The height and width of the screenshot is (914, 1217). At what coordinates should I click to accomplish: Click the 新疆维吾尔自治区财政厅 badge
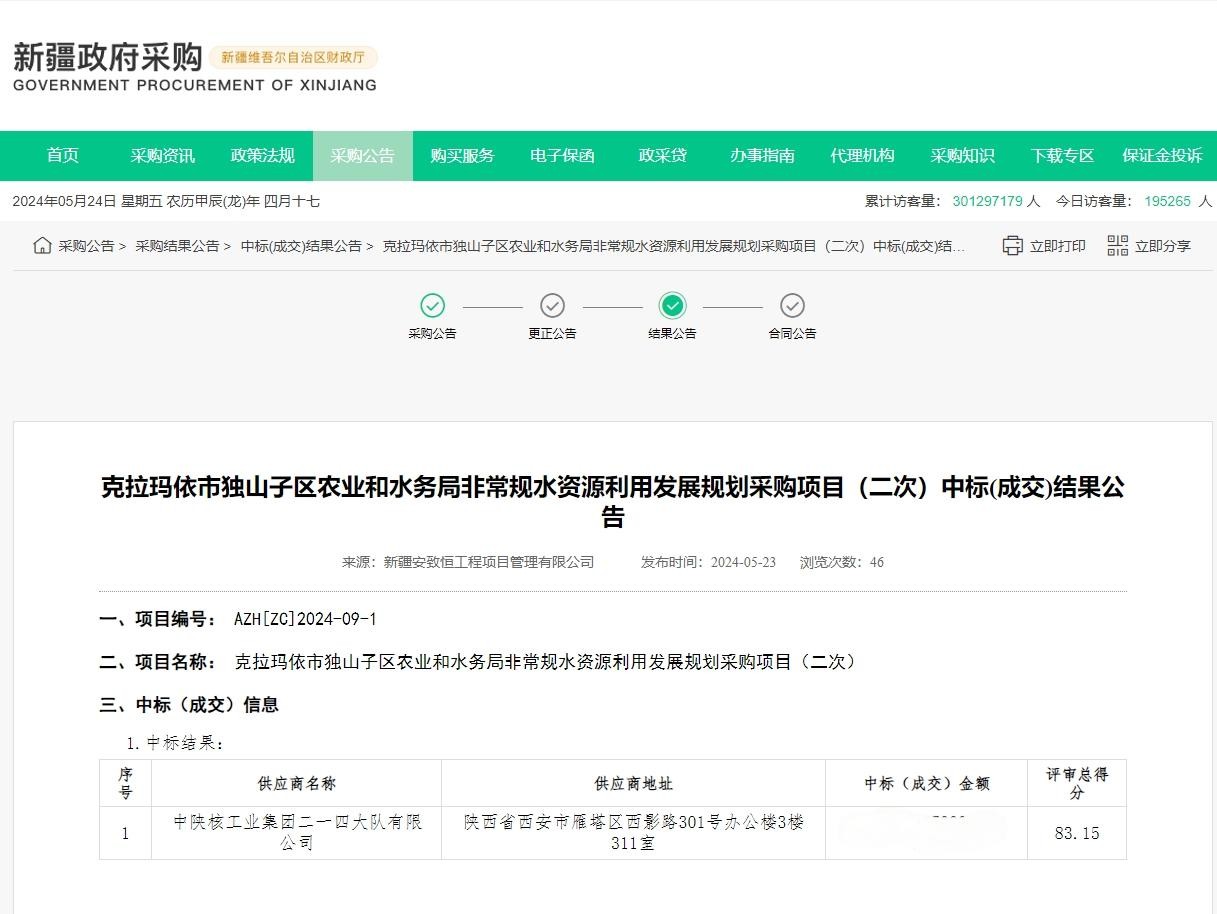click(x=293, y=58)
